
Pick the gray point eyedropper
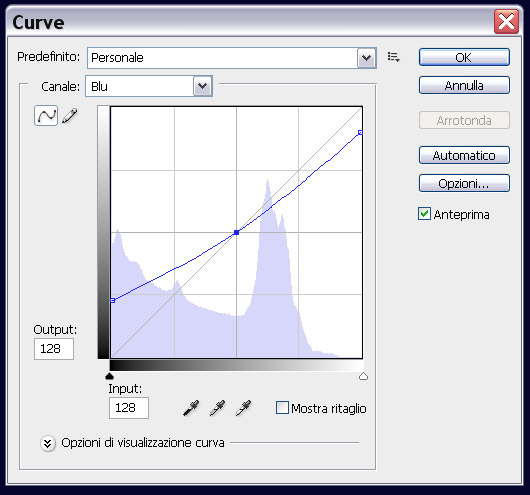pos(217,408)
